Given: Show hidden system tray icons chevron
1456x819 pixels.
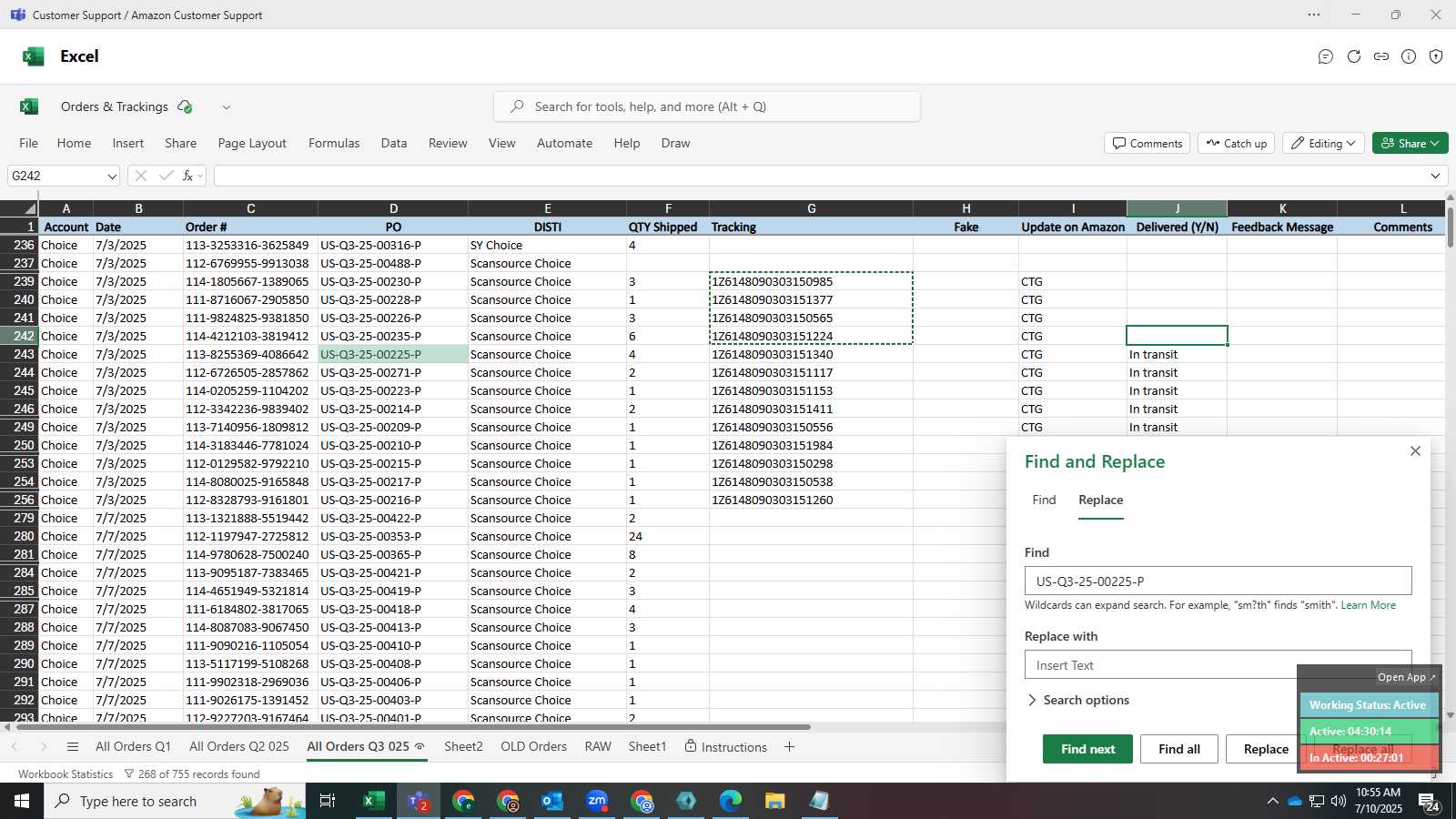Looking at the screenshot, I should [1272, 801].
